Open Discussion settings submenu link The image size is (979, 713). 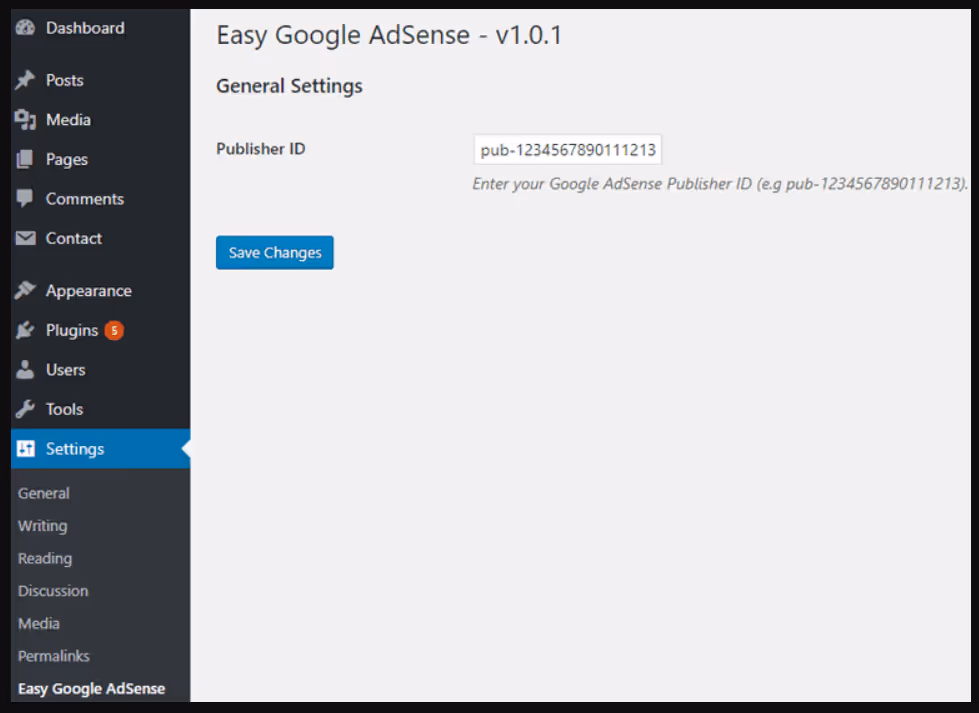coord(53,591)
